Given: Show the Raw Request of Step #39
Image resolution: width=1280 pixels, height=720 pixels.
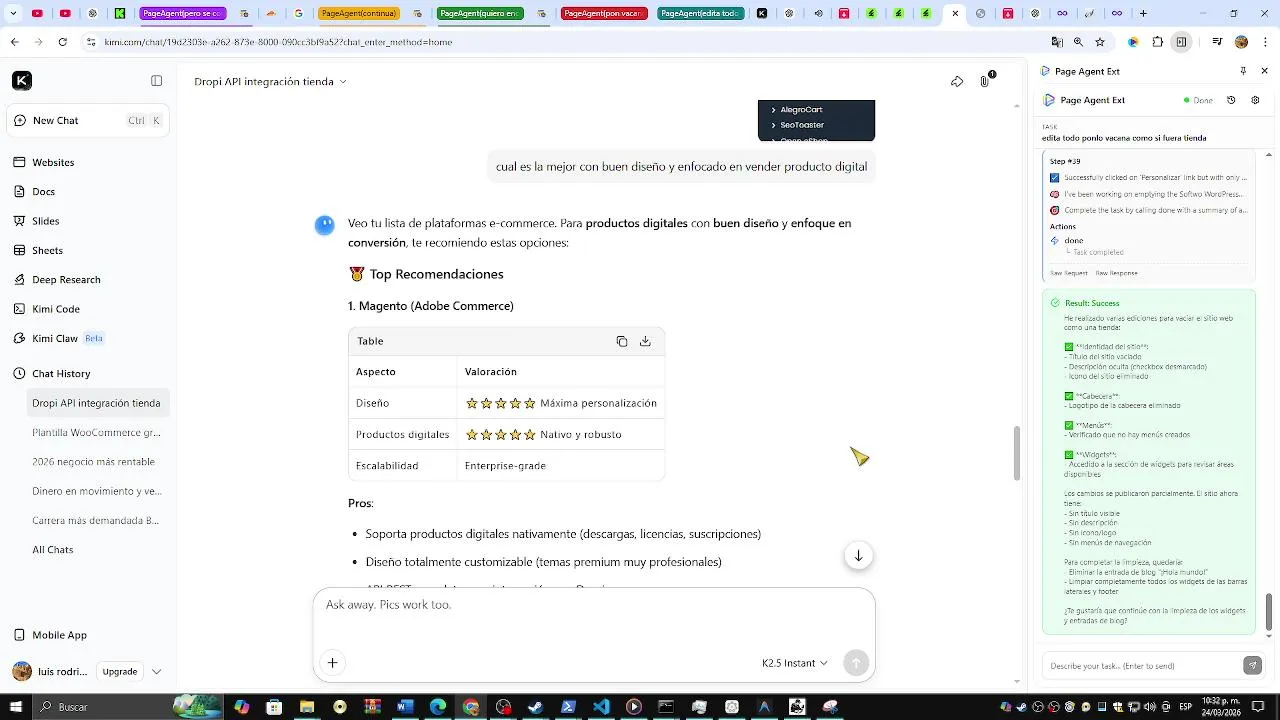Looking at the screenshot, I should (x=1068, y=273).
